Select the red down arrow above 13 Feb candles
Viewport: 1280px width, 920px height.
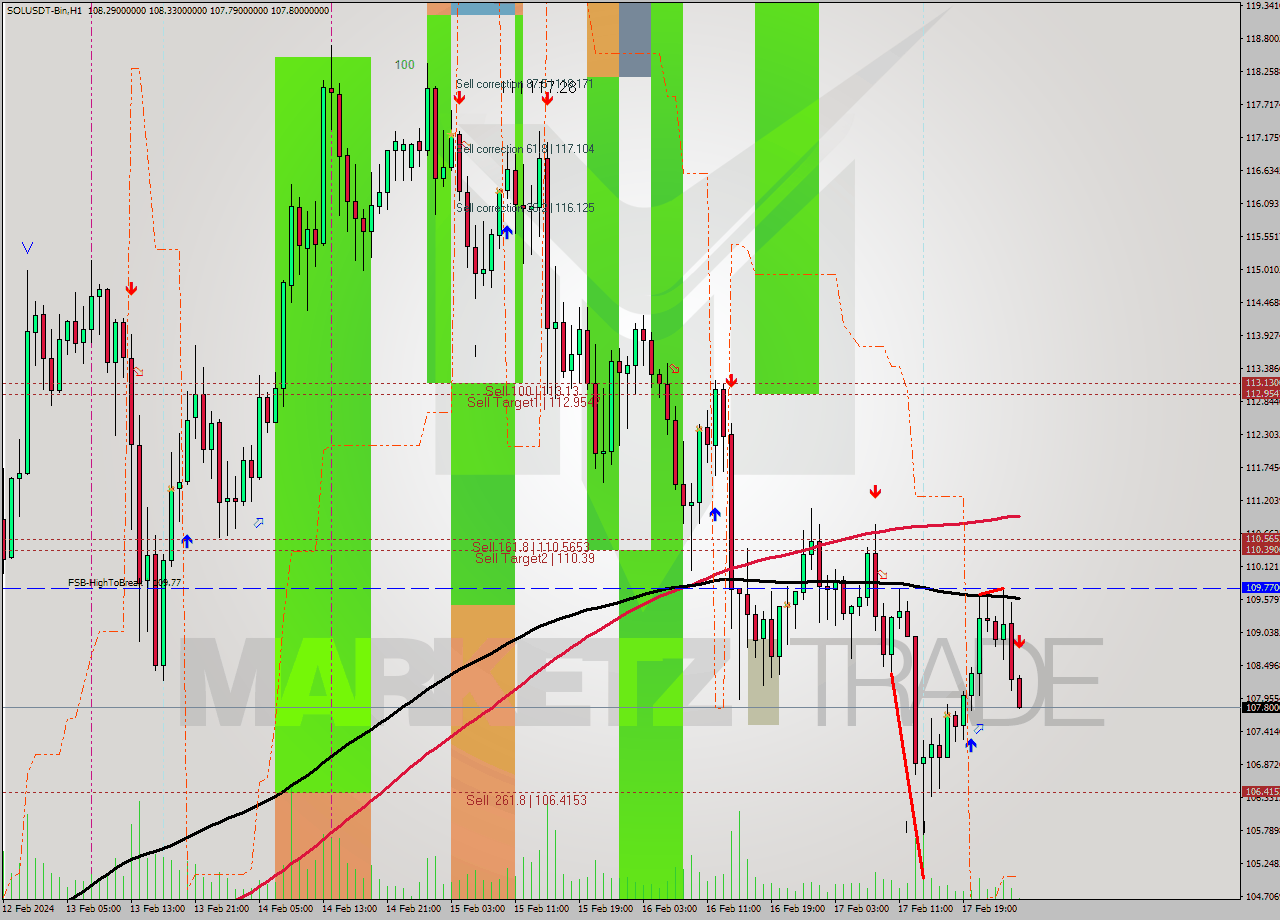tap(131, 289)
